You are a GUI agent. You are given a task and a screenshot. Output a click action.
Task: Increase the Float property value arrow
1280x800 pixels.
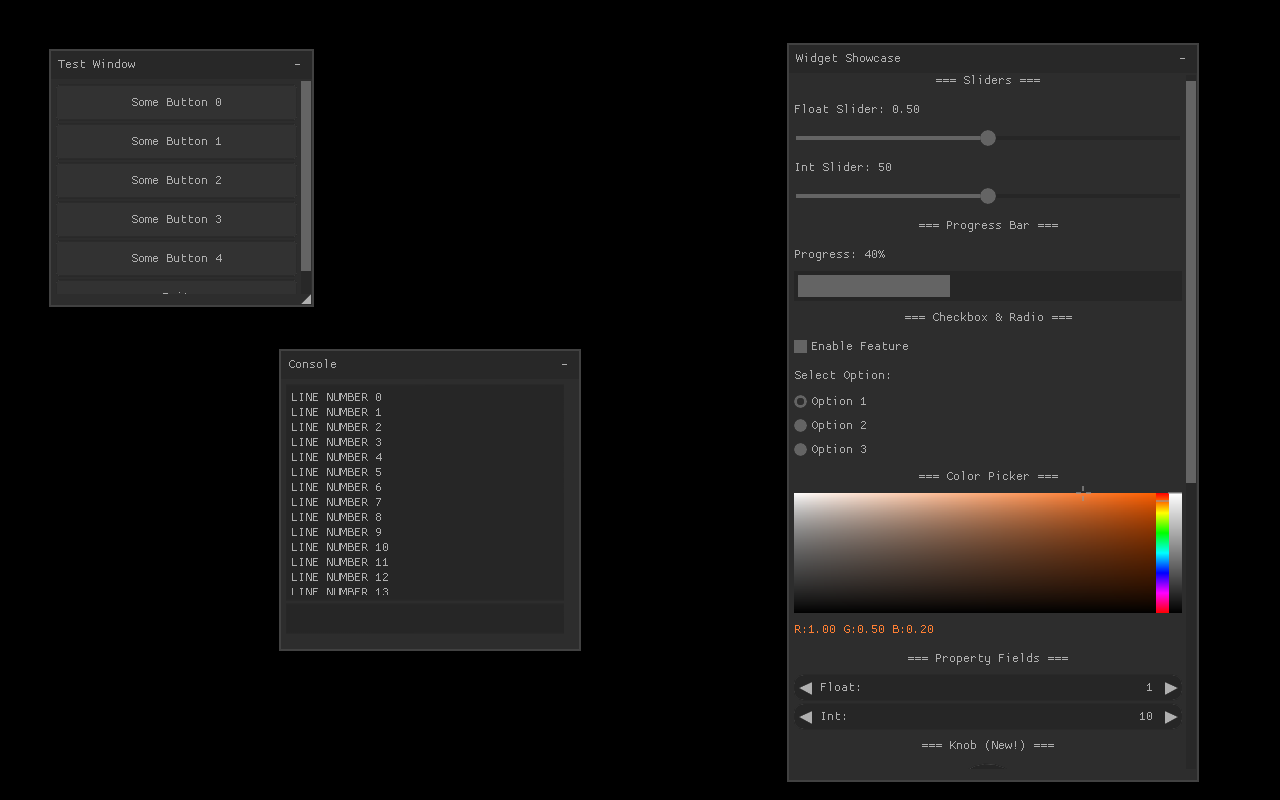tap(1171, 688)
